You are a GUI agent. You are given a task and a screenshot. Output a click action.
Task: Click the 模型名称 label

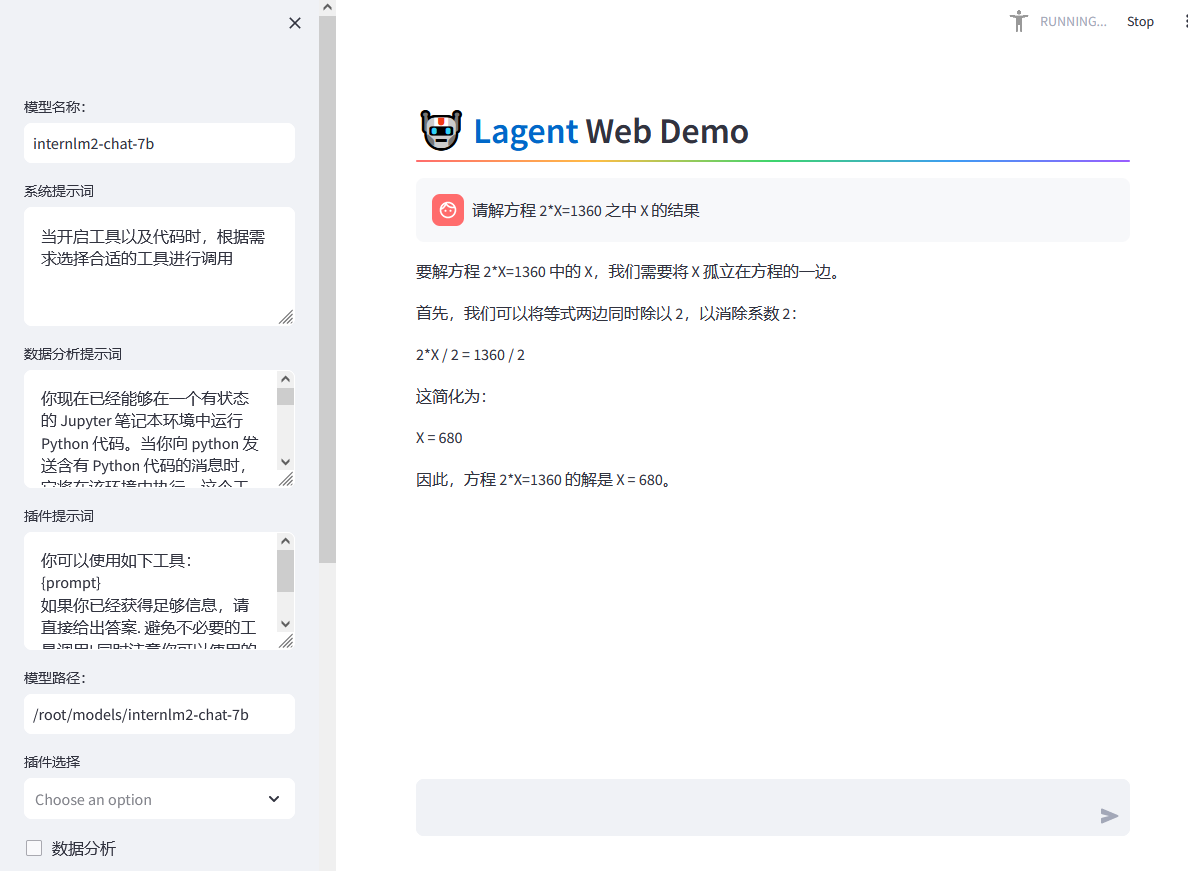click(x=55, y=107)
